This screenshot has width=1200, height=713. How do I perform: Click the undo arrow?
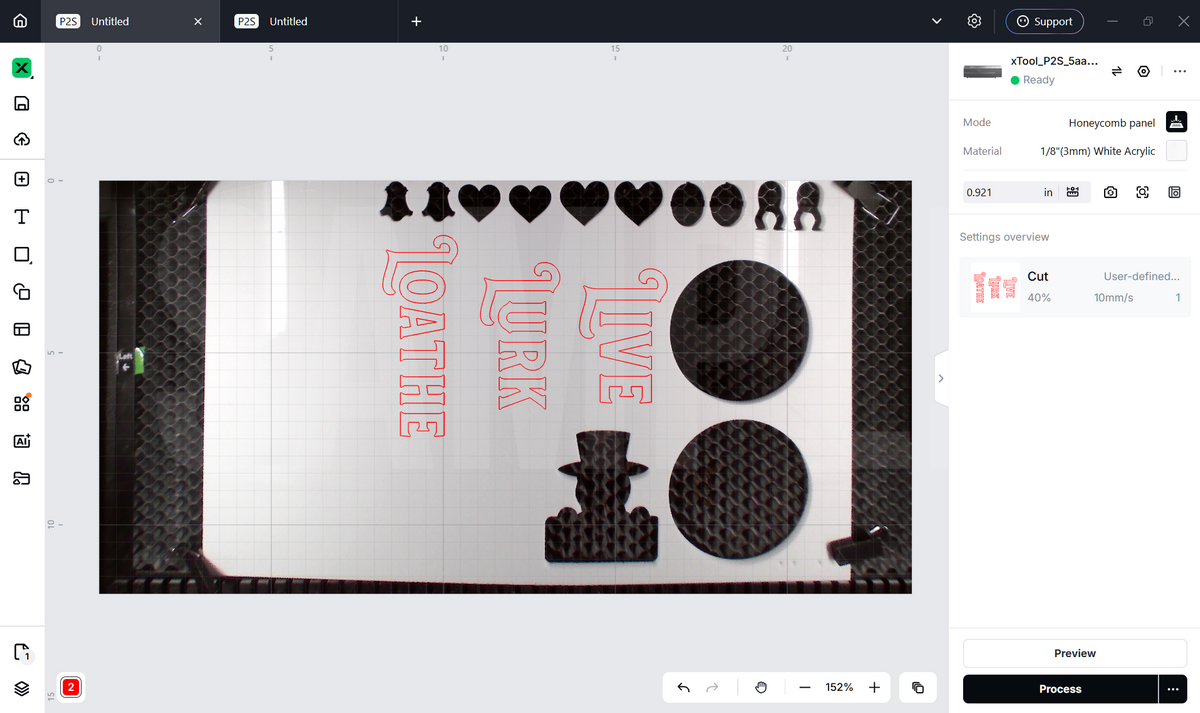(x=684, y=688)
